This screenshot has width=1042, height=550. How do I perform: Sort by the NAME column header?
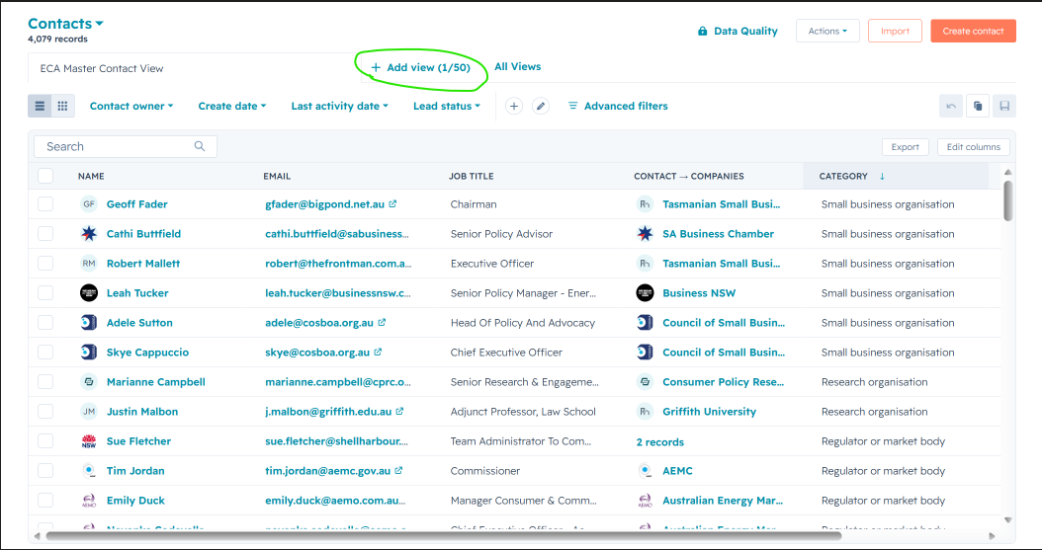91,176
